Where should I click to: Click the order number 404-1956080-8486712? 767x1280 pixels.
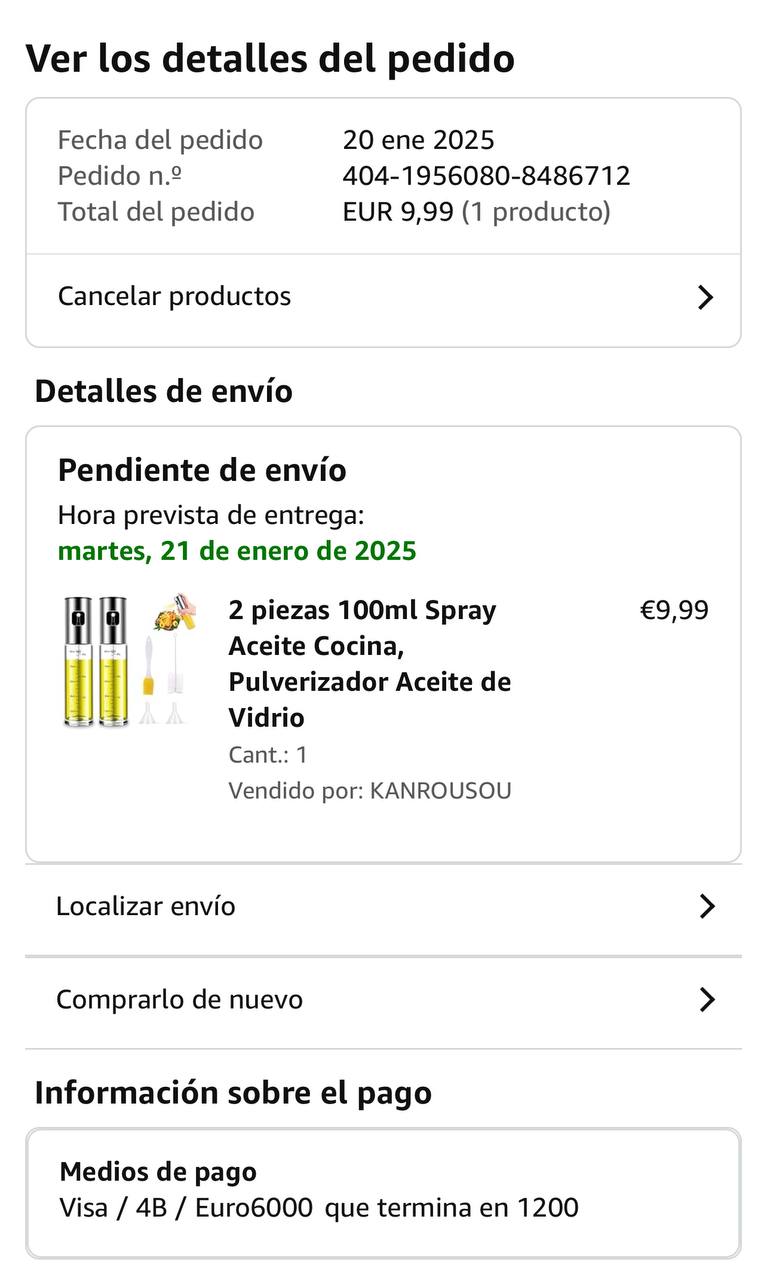click(x=486, y=176)
